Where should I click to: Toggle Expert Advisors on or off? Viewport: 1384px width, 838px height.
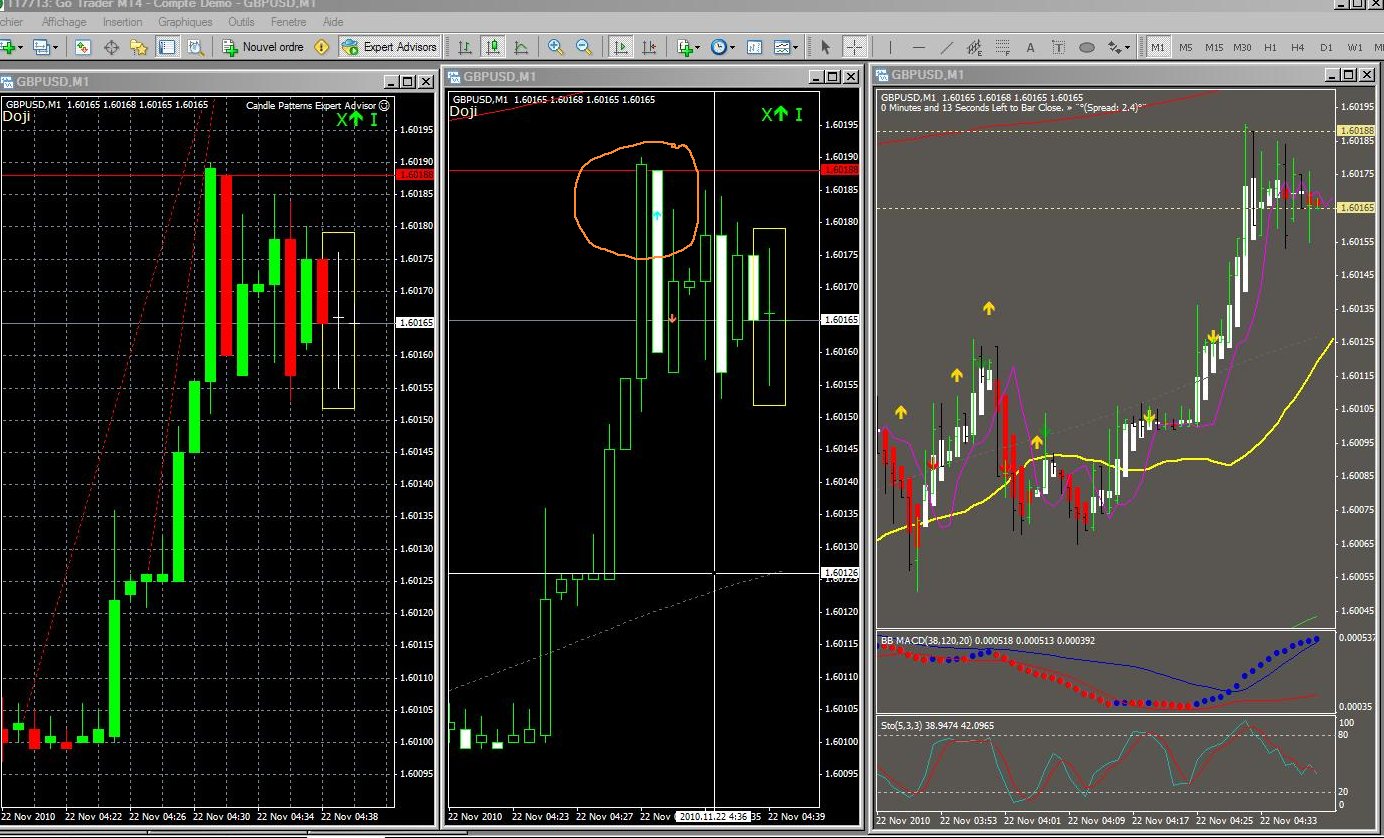[x=389, y=47]
